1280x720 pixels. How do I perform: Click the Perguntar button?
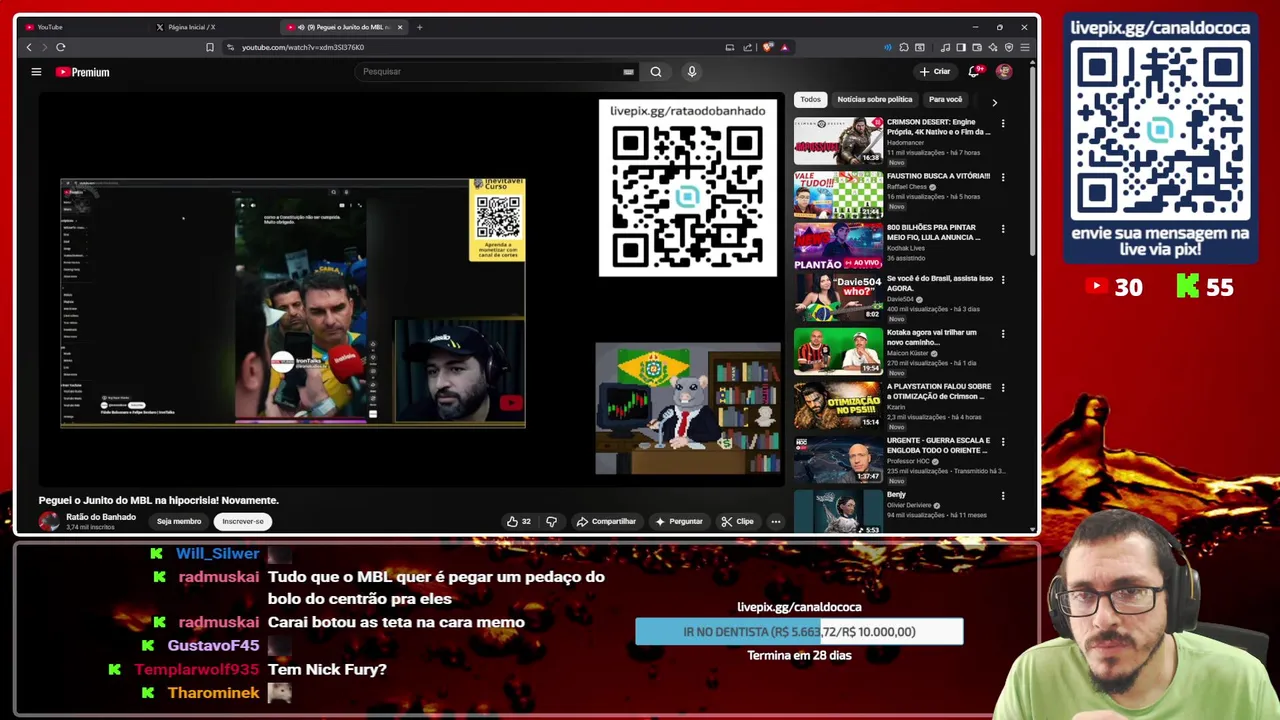coord(679,521)
